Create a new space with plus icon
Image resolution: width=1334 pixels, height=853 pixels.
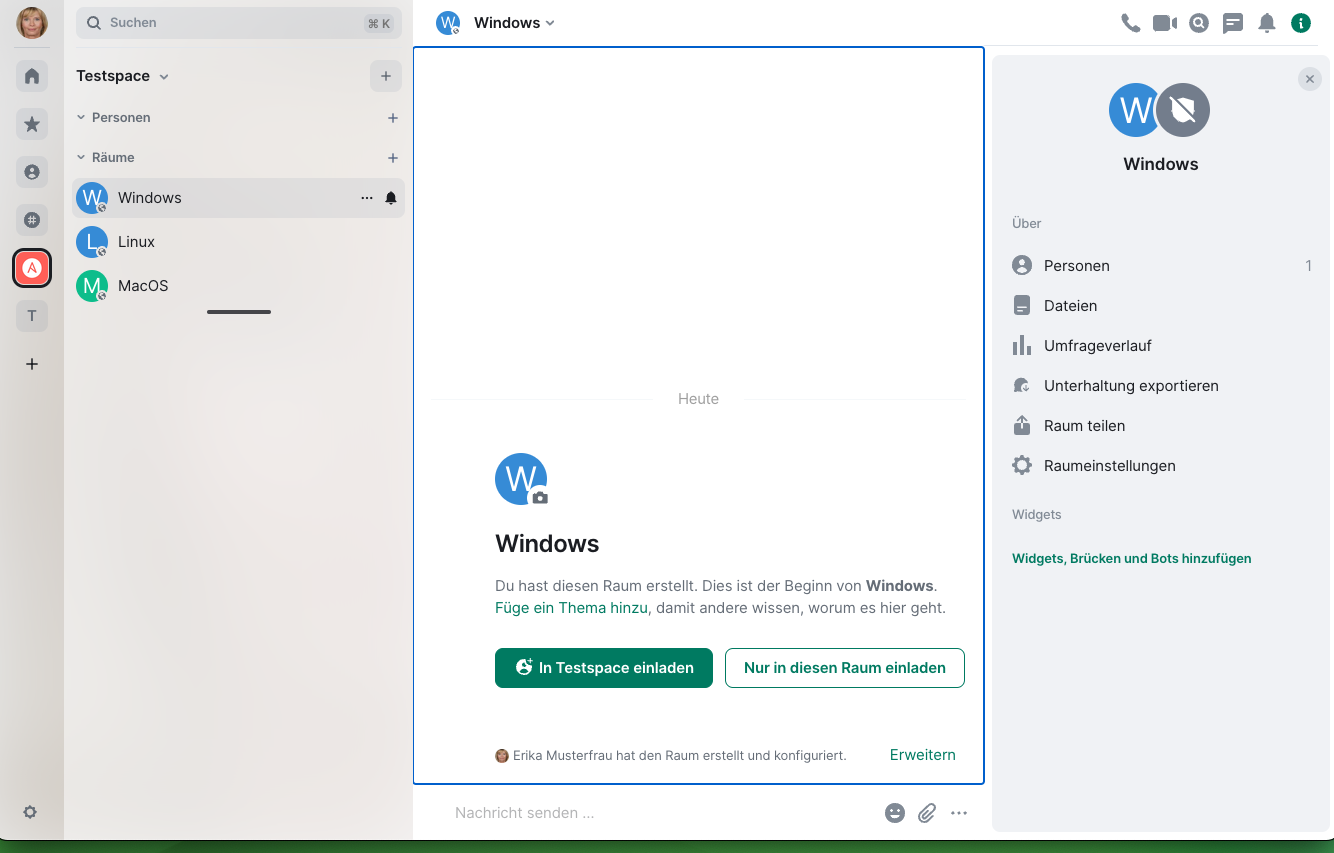point(32,364)
